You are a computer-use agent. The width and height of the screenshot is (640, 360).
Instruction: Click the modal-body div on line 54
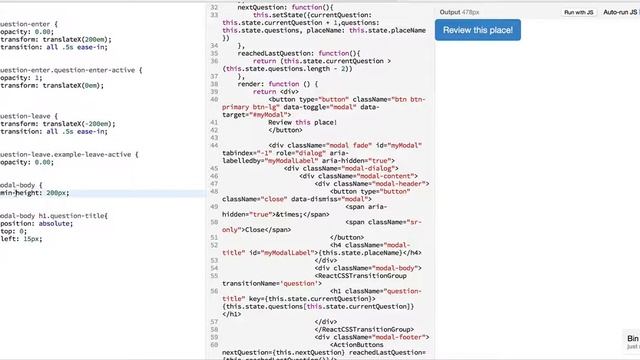click(368, 268)
